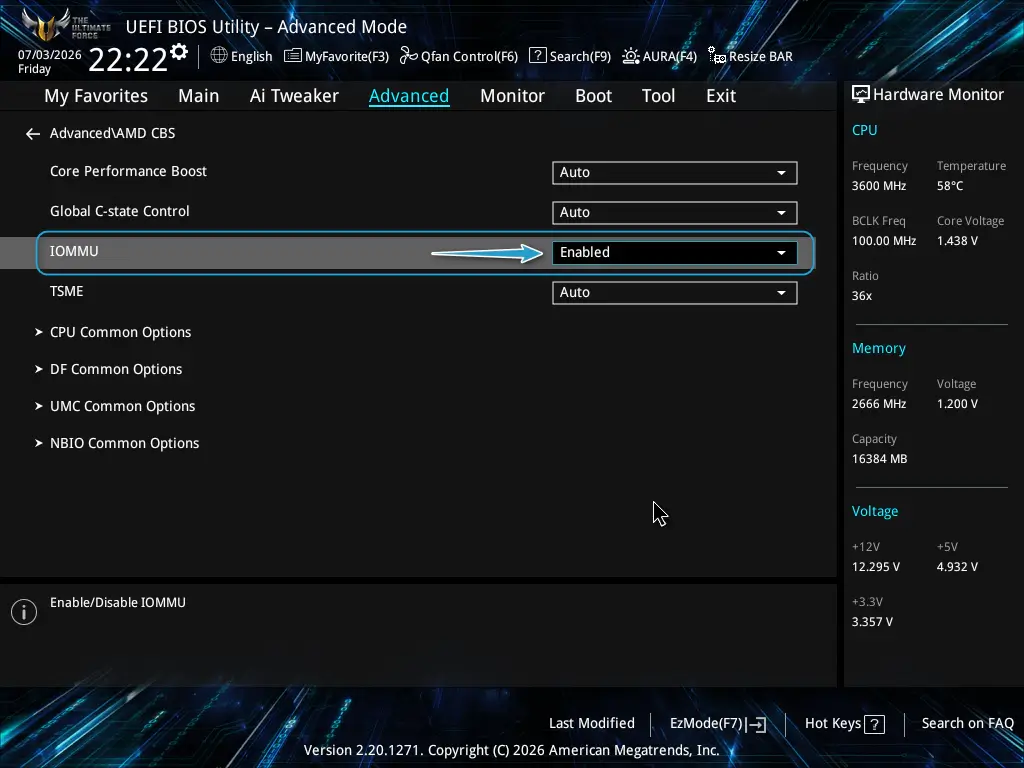Image resolution: width=1024 pixels, height=768 pixels.
Task: Click the Hot Keys label
Action: [x=833, y=724]
